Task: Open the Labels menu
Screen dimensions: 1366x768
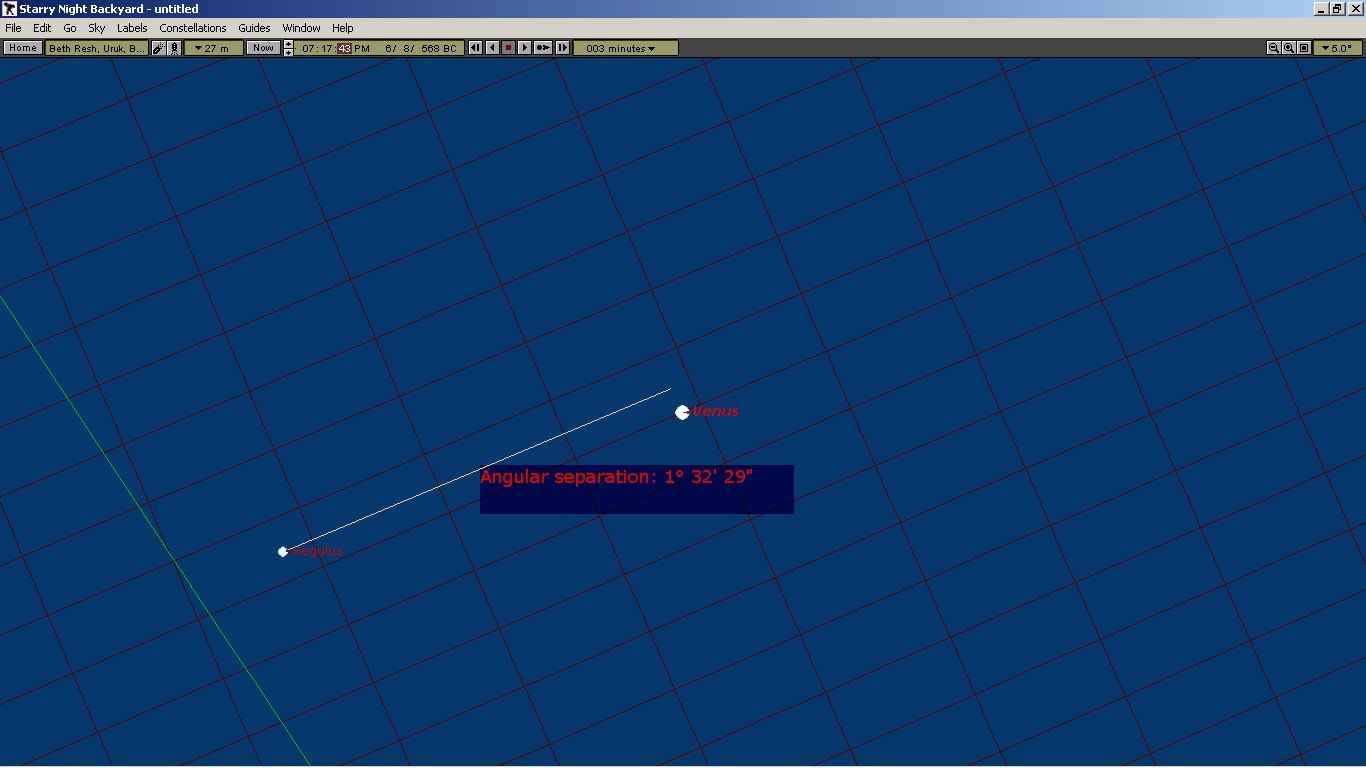Action: [132, 28]
